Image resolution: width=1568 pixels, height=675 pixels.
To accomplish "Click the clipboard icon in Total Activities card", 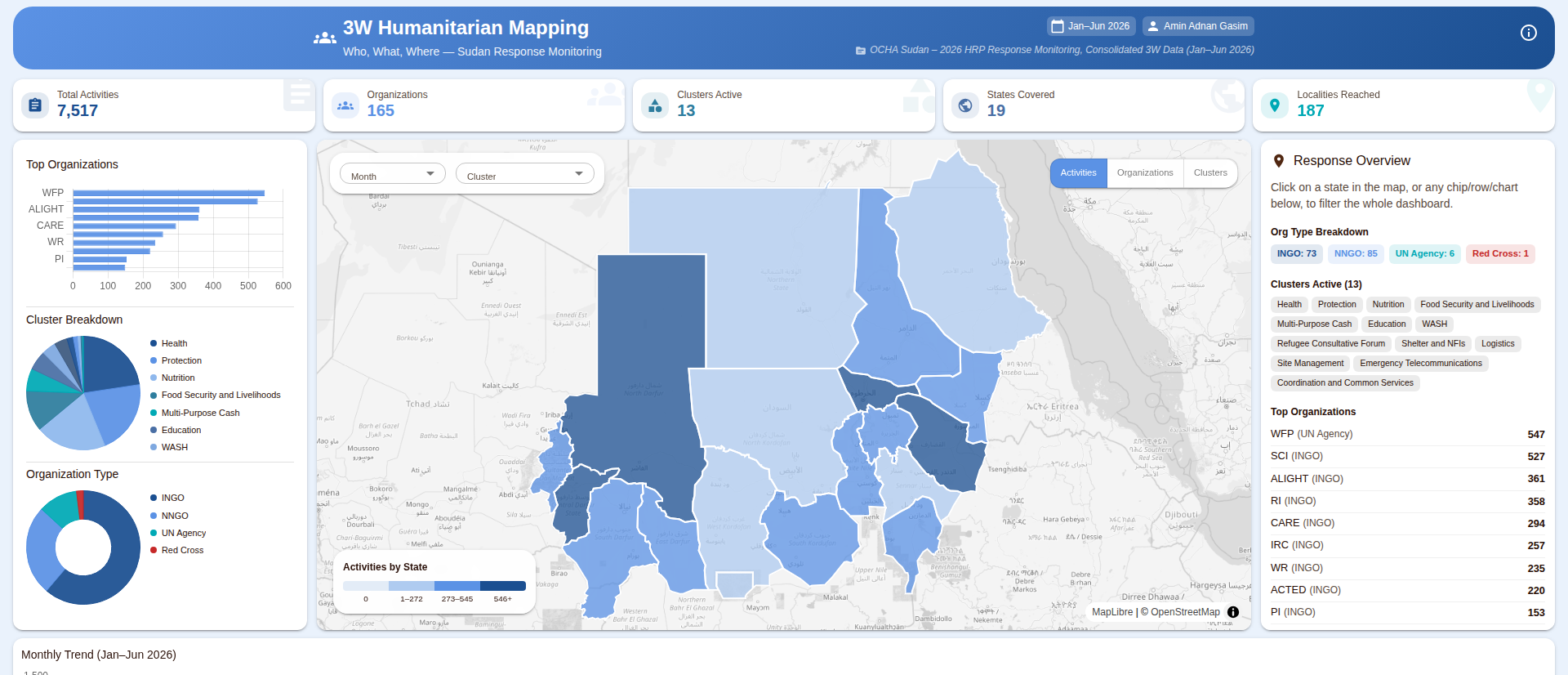I will tap(34, 105).
